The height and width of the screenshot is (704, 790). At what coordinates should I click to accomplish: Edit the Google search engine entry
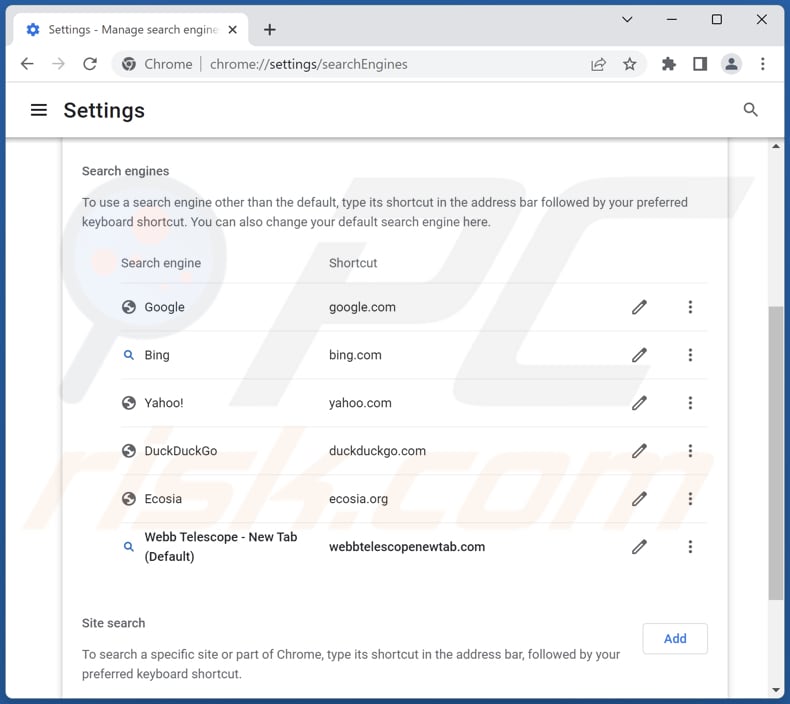click(x=639, y=307)
